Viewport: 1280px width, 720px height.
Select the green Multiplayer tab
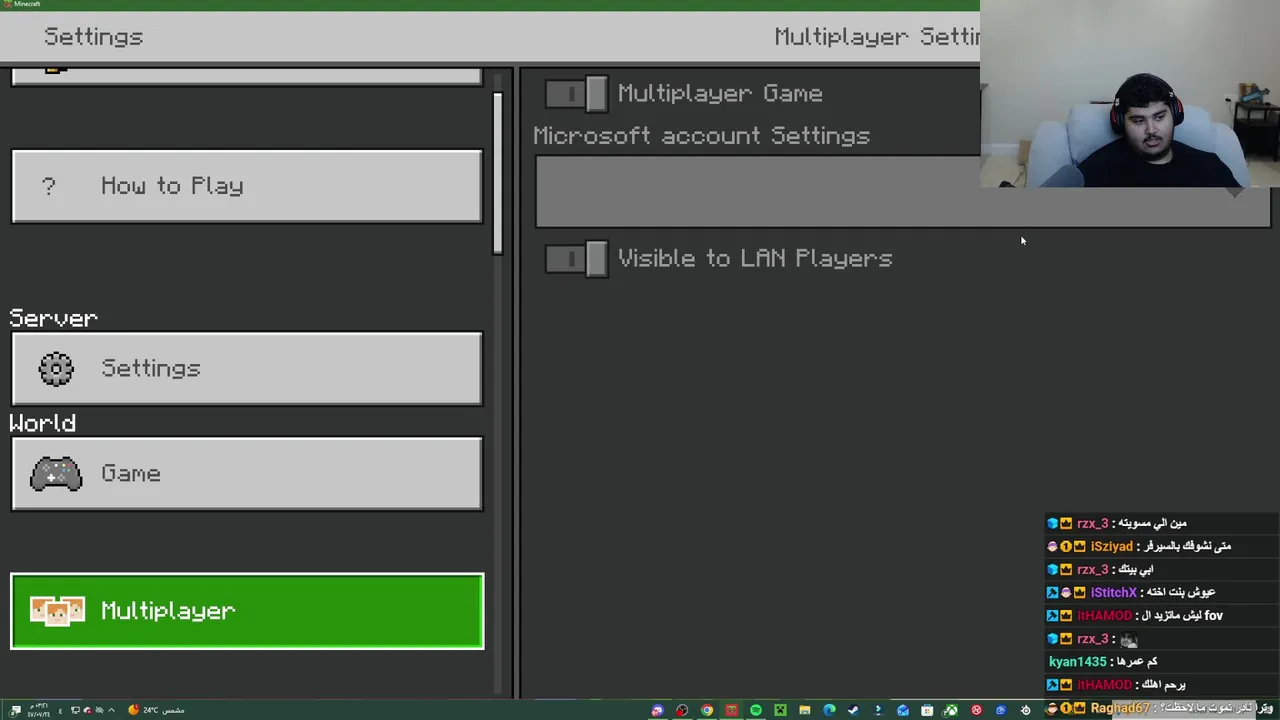point(247,611)
